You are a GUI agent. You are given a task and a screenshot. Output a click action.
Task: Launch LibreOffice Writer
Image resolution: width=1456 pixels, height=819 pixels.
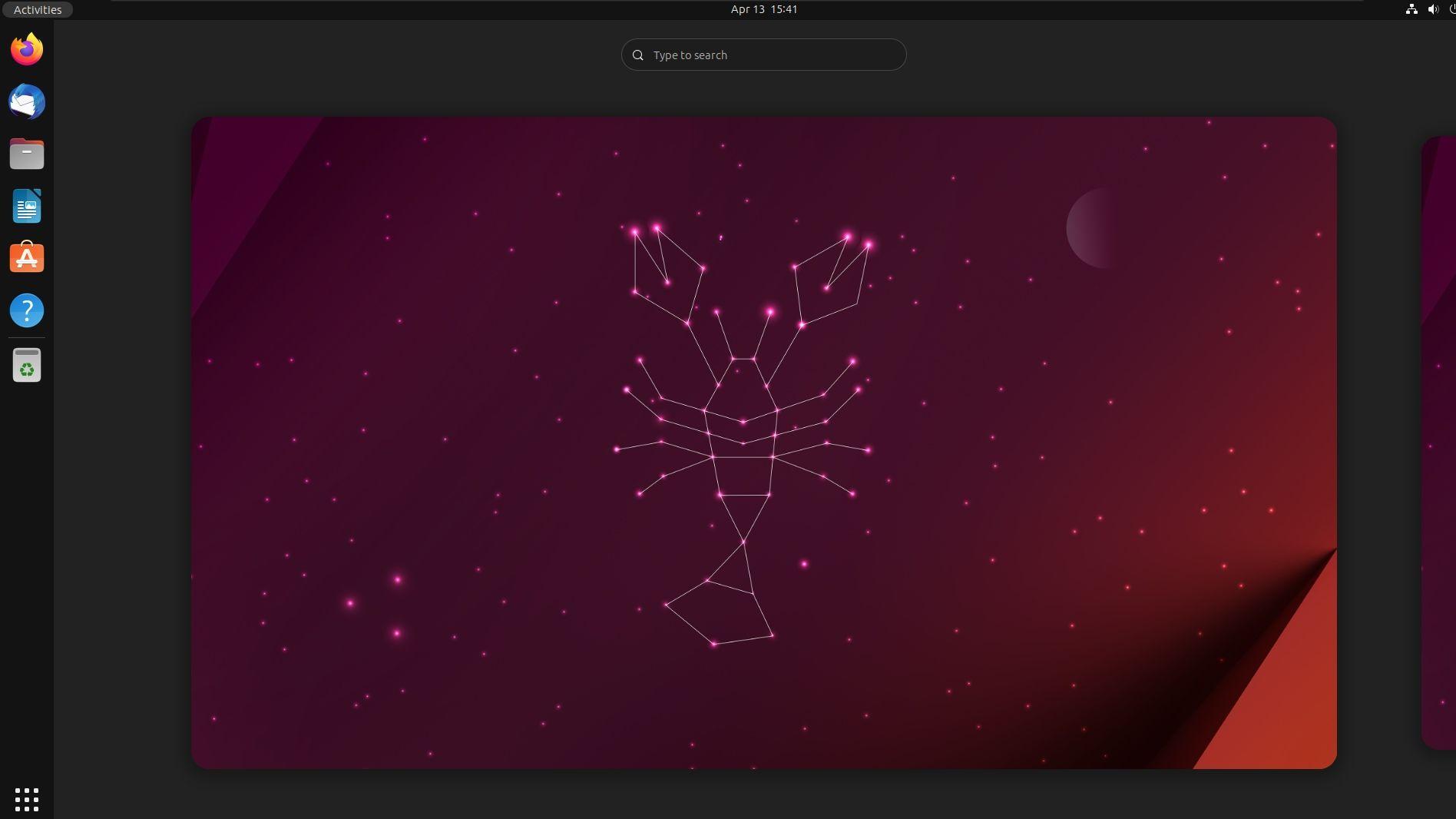(x=26, y=206)
